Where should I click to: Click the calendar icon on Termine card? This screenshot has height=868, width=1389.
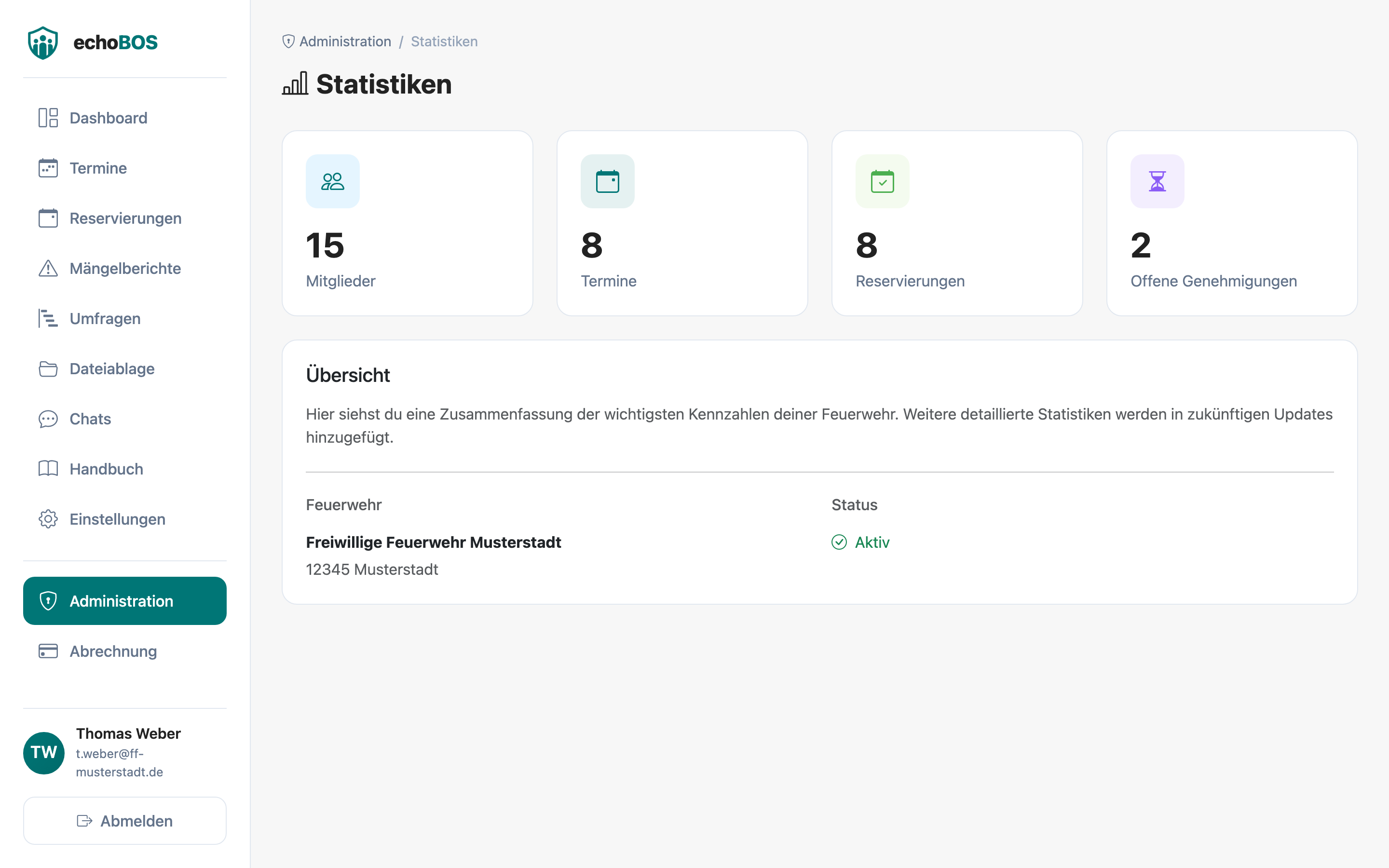coord(608,181)
